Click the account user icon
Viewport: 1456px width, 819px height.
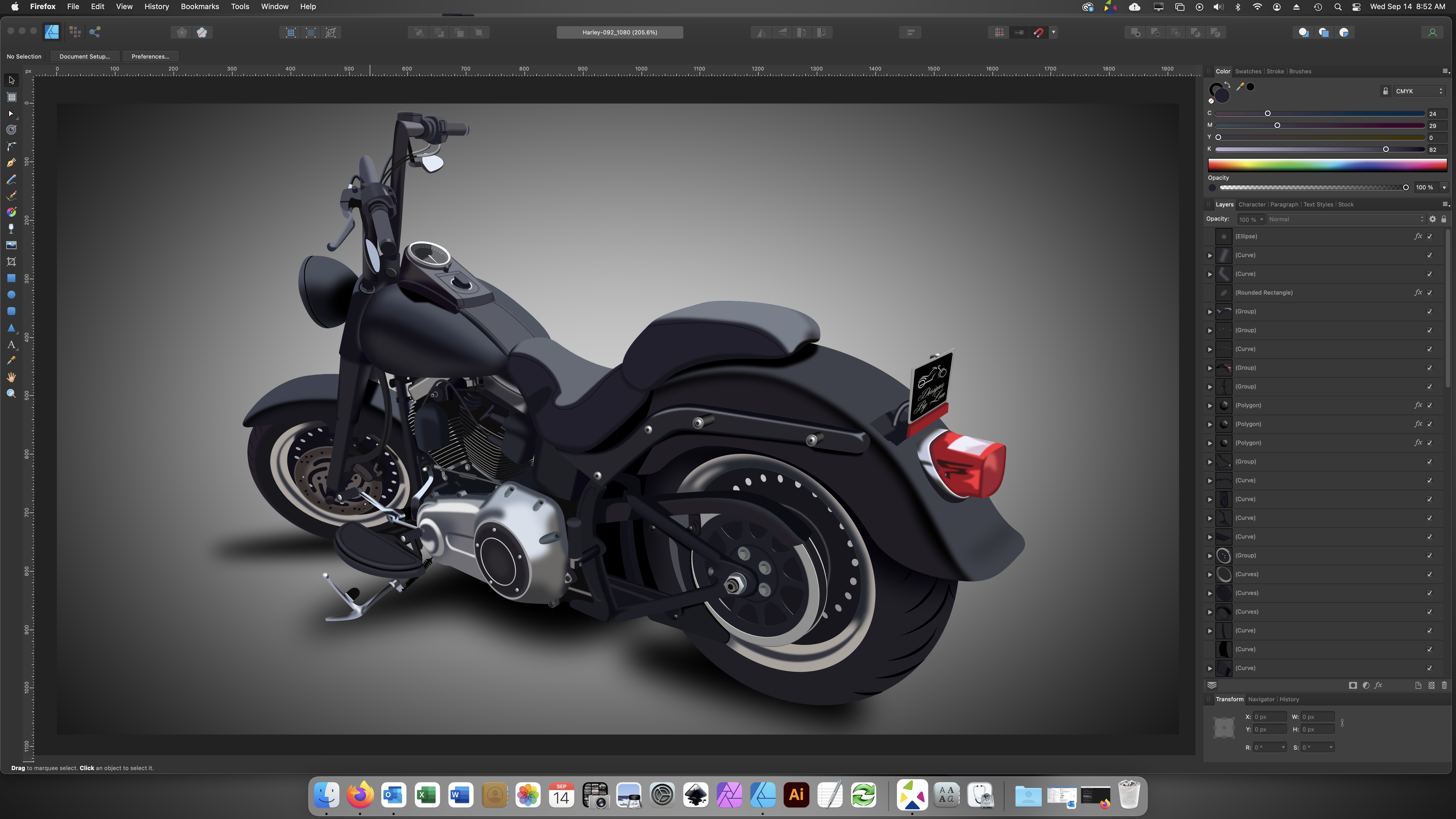coord(1432,32)
